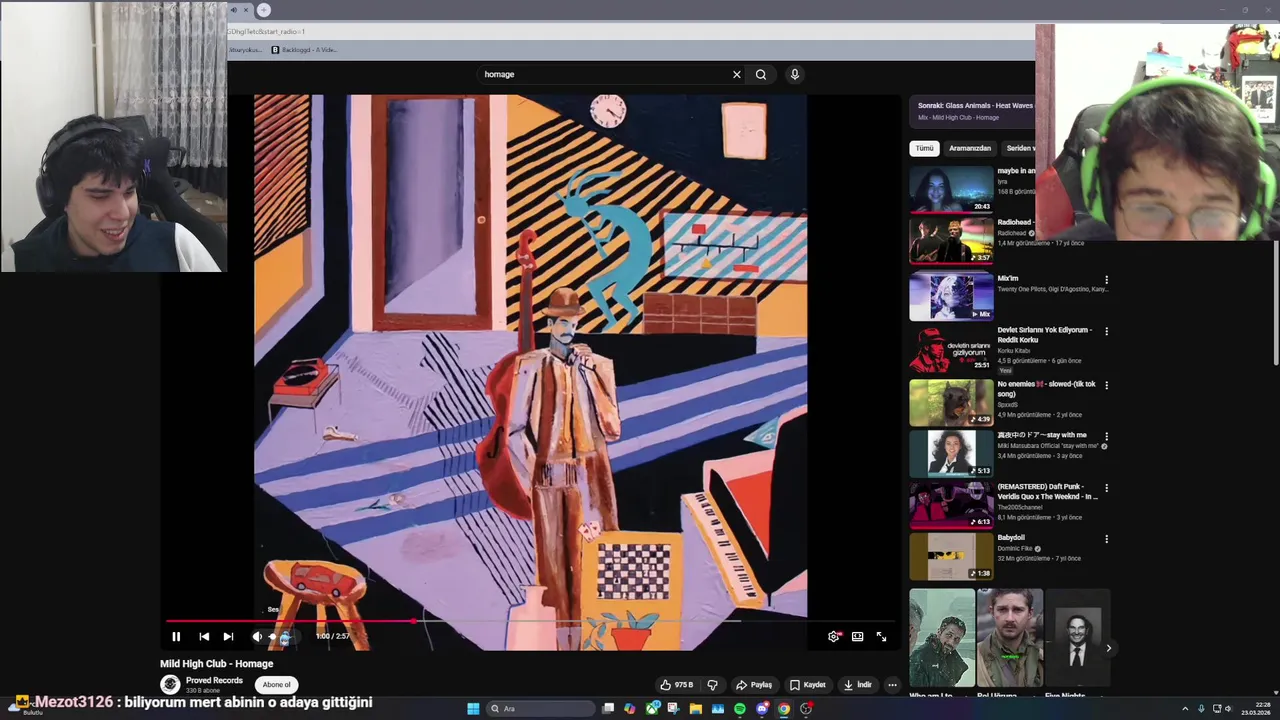Subscribe using the Abone ol button
Image resolution: width=1280 pixels, height=720 pixels.
pos(277,685)
